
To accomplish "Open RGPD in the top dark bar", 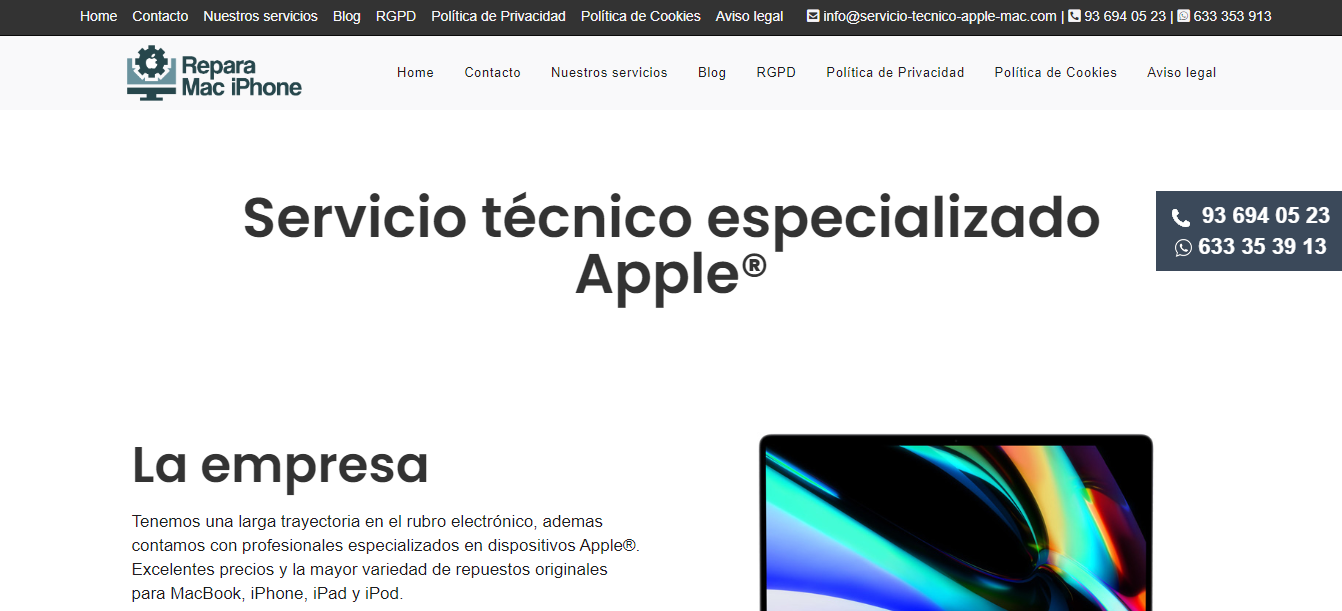I will [x=396, y=16].
